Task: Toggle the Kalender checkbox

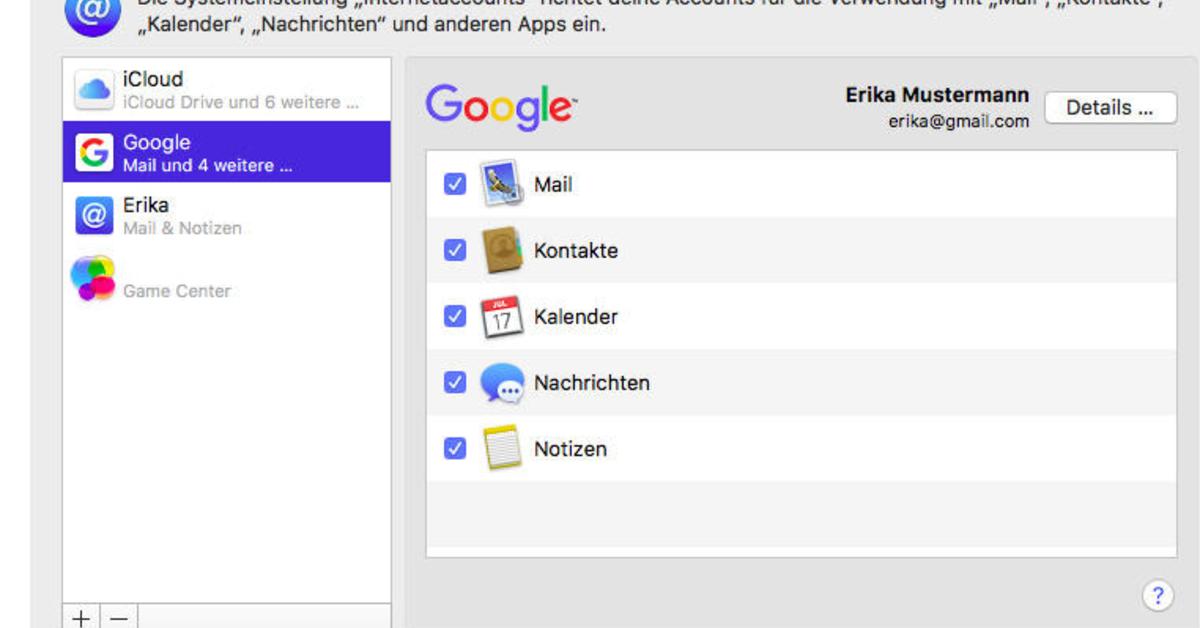Action: [x=455, y=316]
